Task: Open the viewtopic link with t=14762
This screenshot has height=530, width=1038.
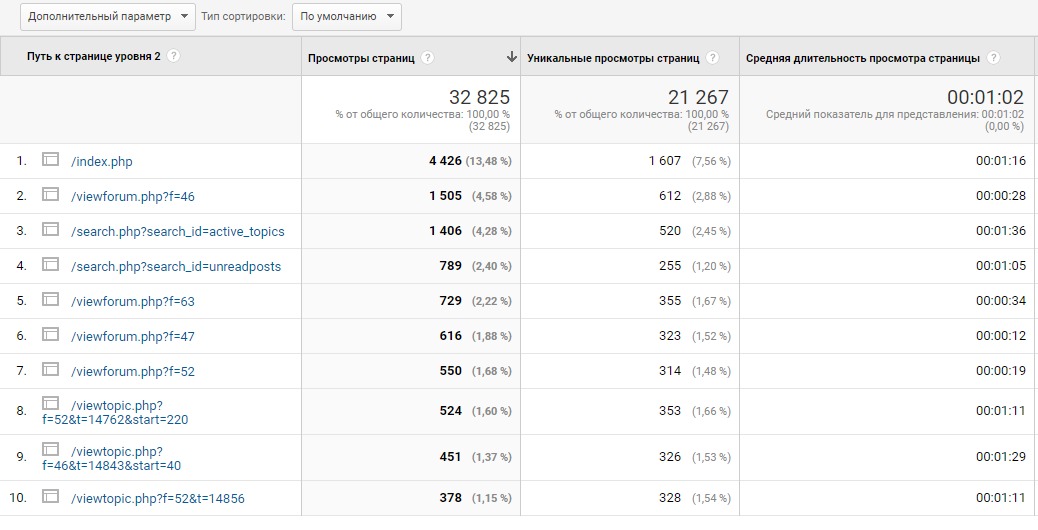Action: (115, 419)
